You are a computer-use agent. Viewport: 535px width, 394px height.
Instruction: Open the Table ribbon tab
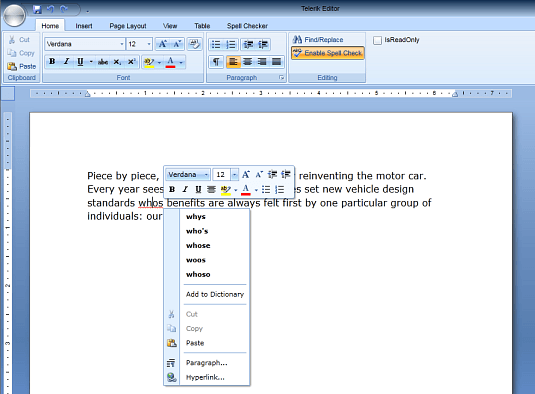point(202,26)
